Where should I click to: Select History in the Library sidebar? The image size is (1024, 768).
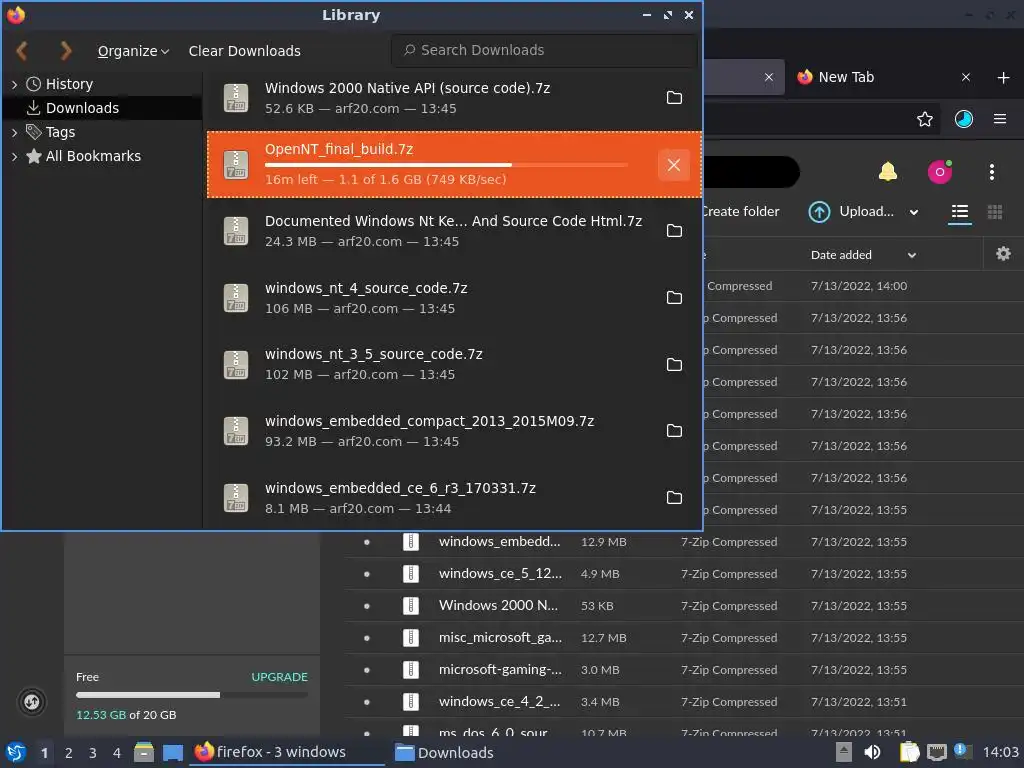pyautogui.click(x=69, y=84)
